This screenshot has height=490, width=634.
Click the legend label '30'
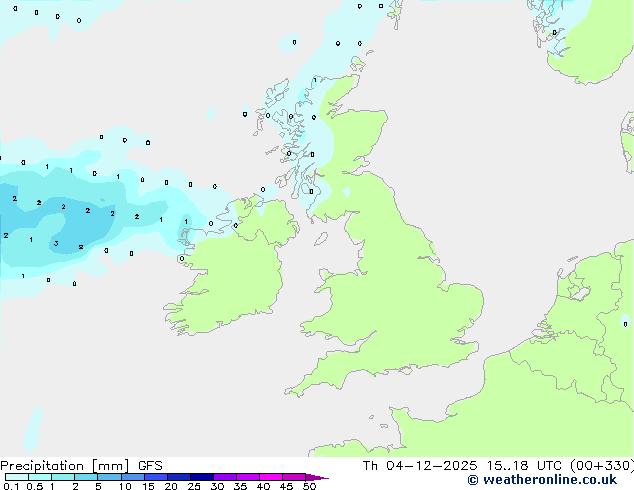(x=217, y=486)
